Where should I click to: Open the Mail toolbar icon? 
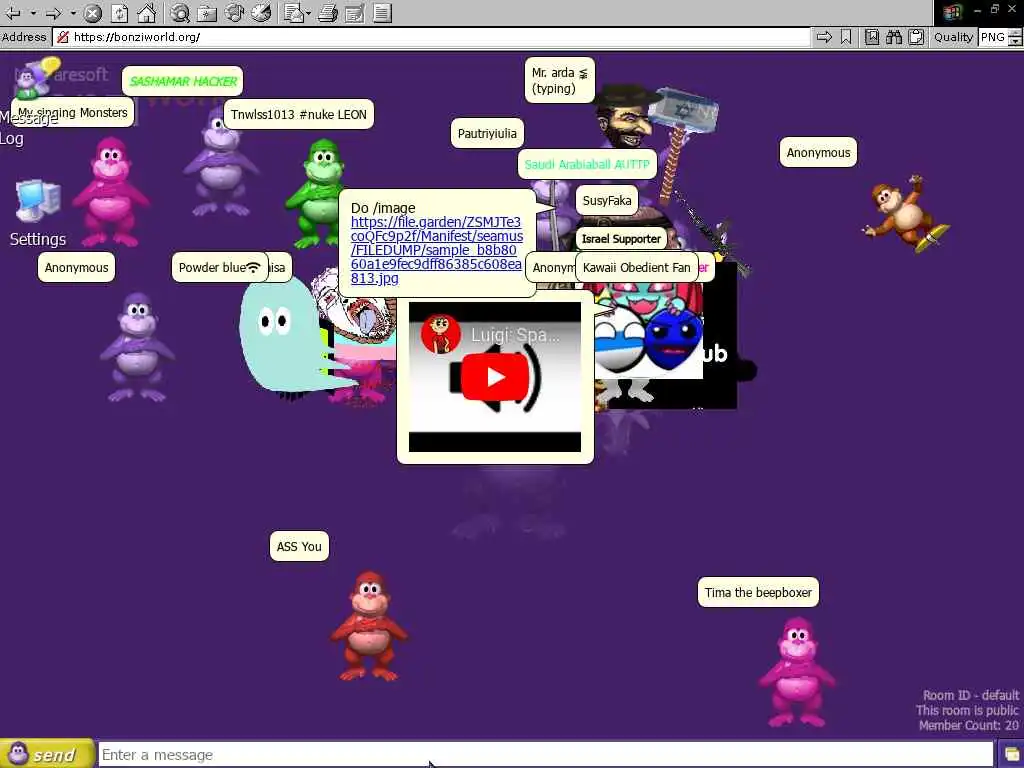point(294,12)
